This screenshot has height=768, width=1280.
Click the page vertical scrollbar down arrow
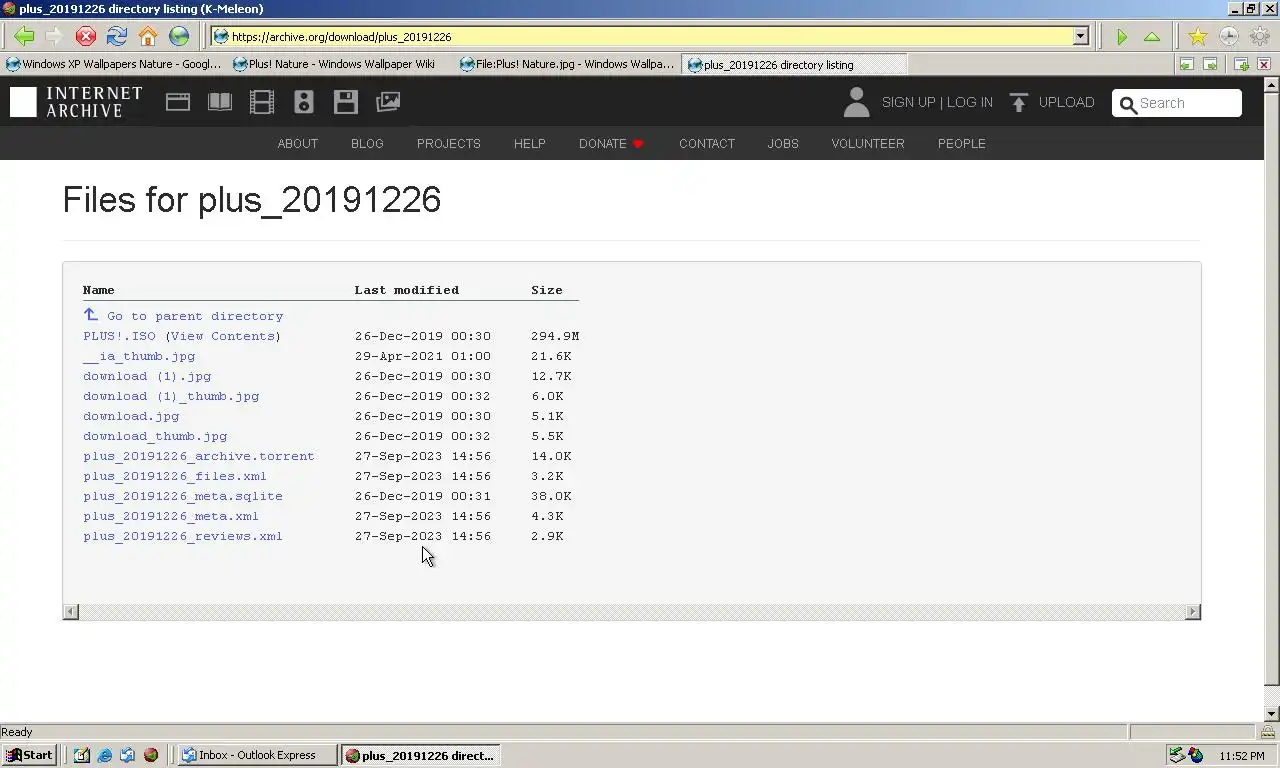pyautogui.click(x=1272, y=714)
